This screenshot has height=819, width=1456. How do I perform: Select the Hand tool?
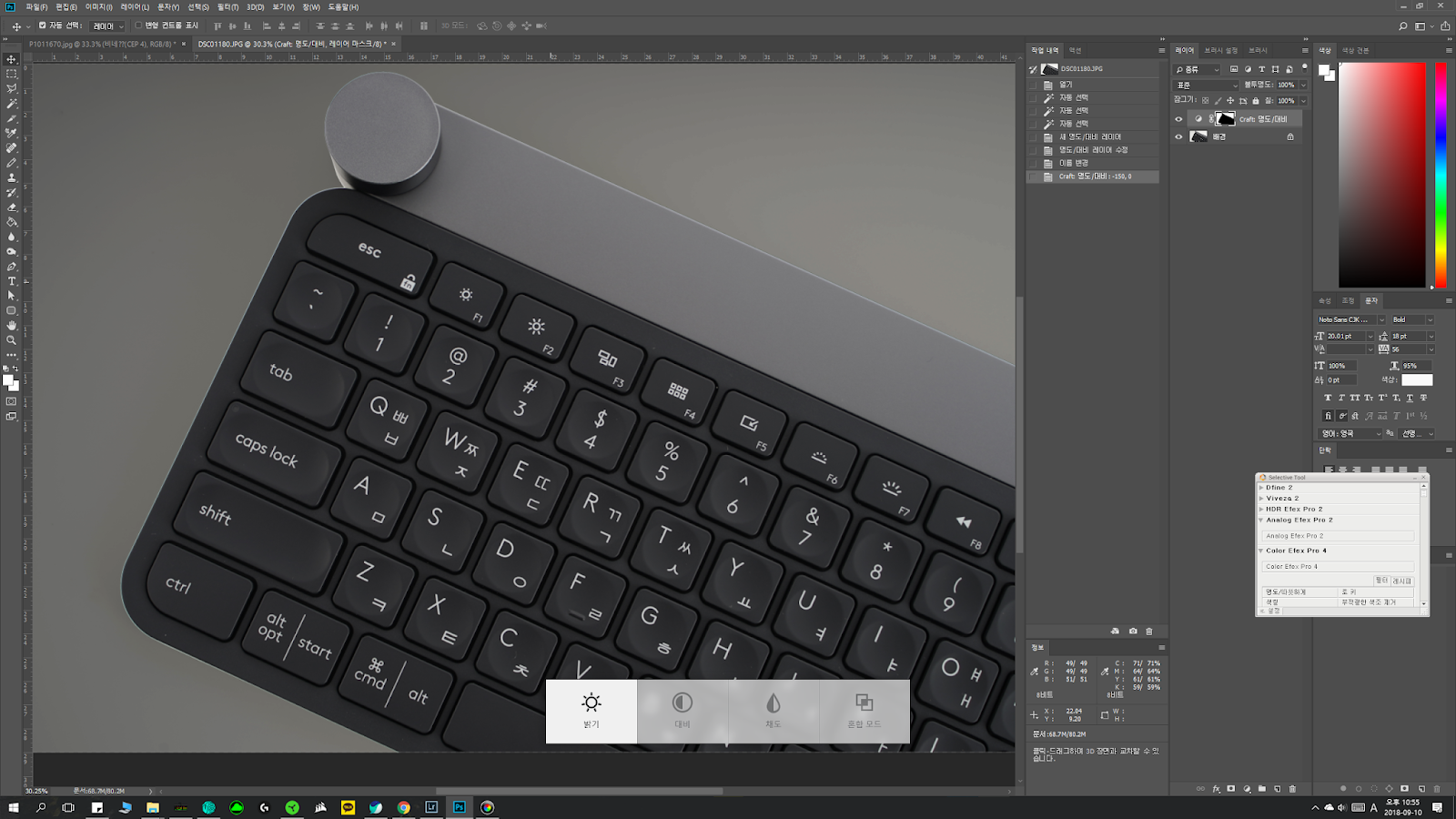click(x=11, y=325)
